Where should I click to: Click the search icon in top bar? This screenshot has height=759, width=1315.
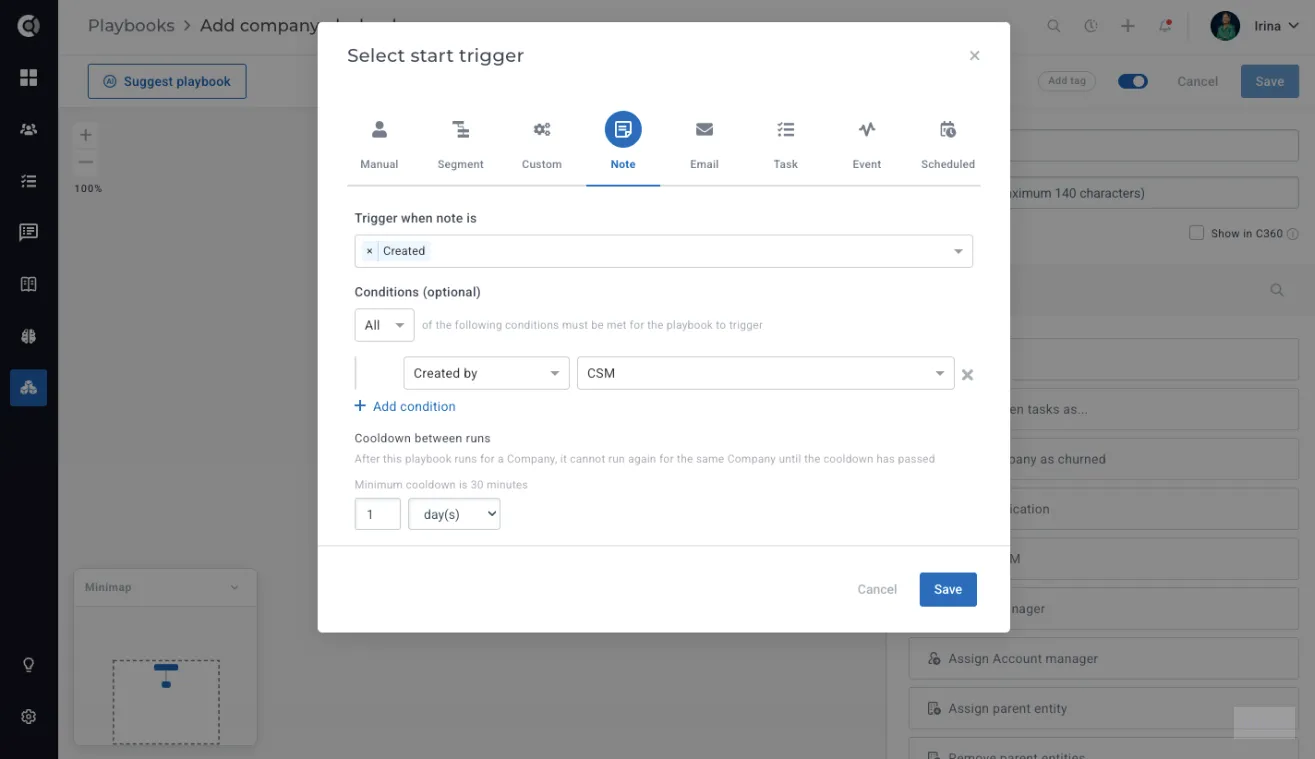click(x=1054, y=26)
